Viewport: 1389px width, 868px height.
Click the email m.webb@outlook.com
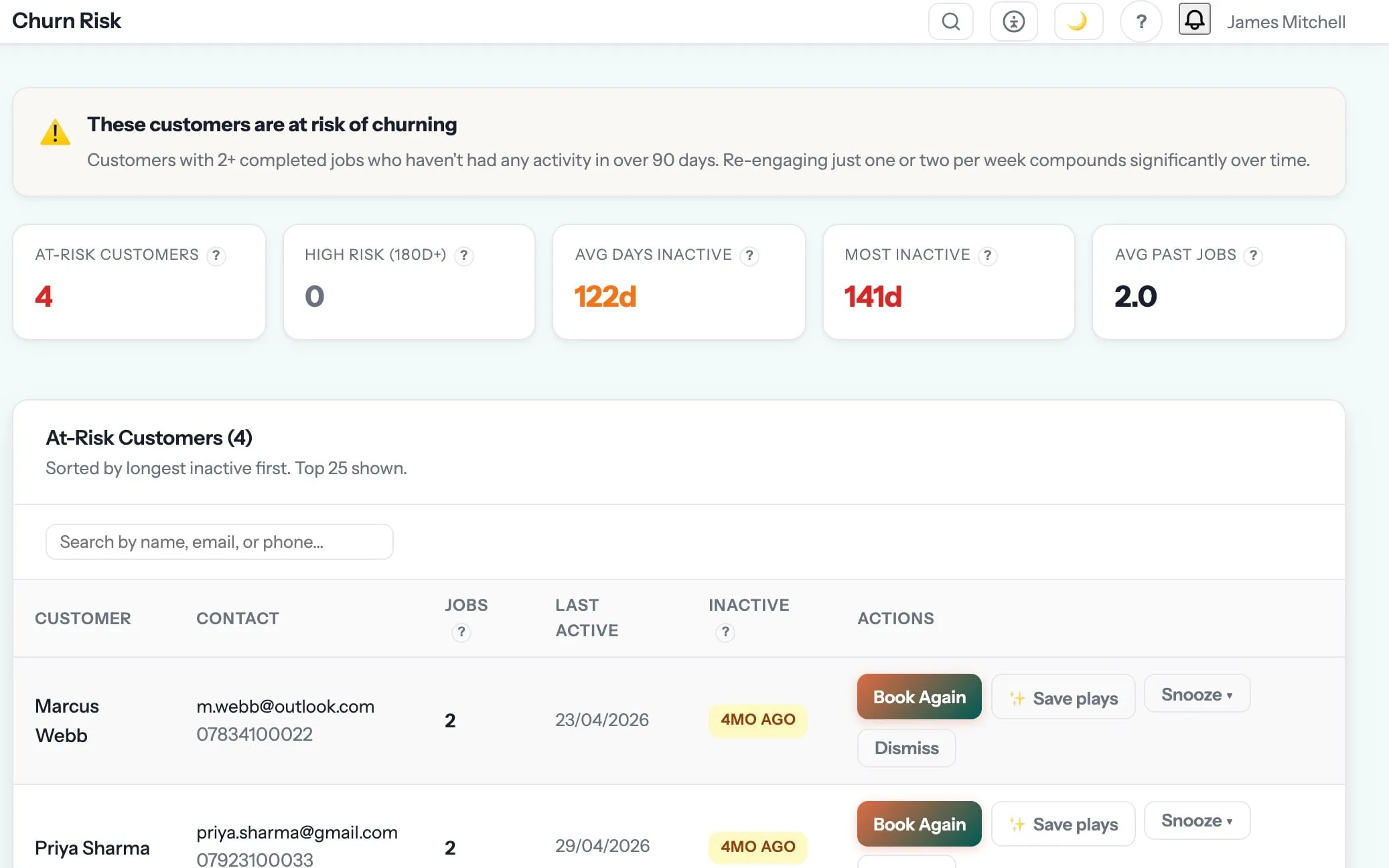pos(285,706)
